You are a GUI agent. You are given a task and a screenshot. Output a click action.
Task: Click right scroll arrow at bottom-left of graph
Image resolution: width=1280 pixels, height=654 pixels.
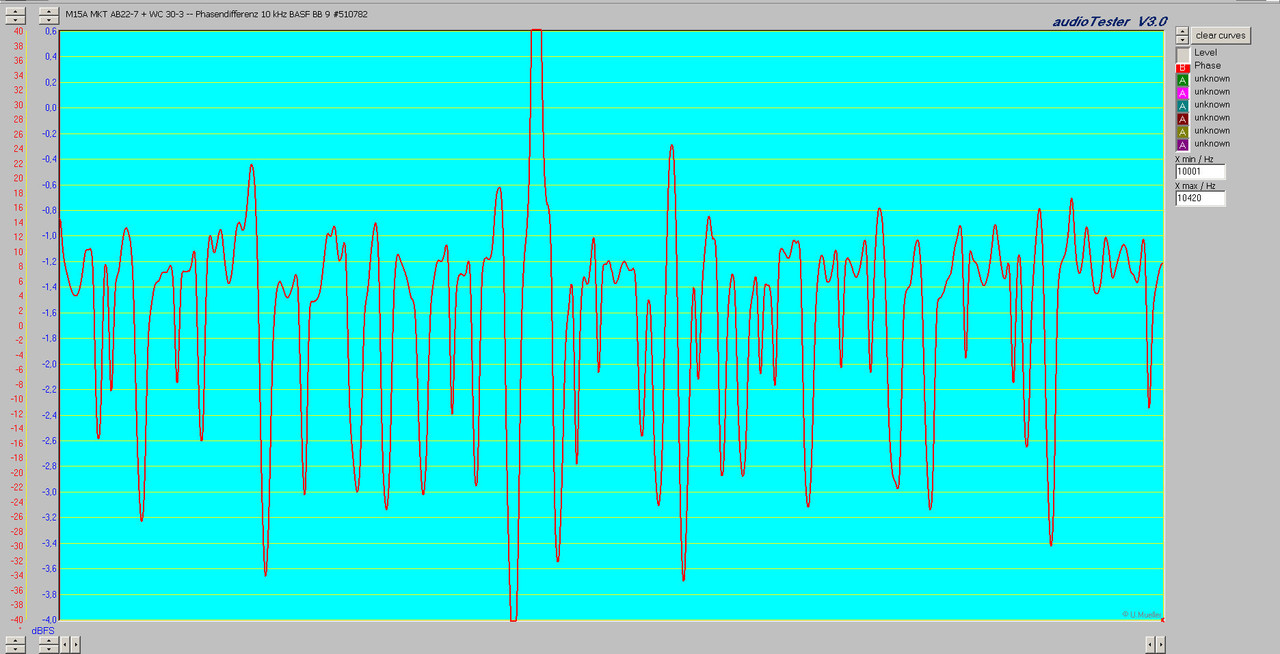tap(76, 645)
